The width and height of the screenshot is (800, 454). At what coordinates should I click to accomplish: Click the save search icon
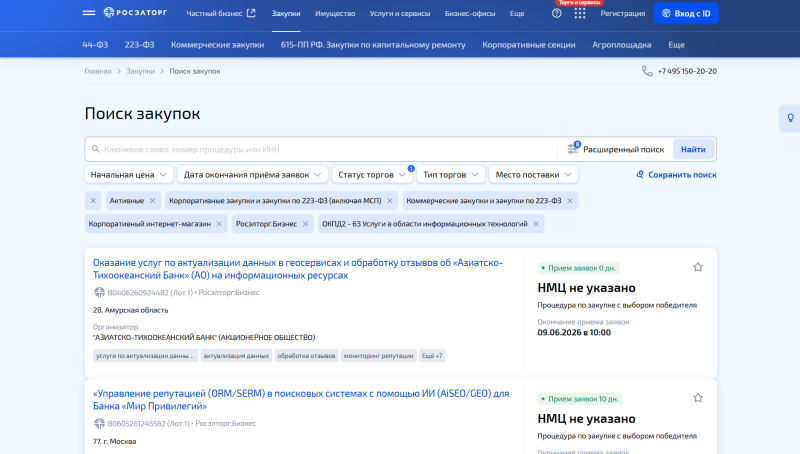click(640, 174)
